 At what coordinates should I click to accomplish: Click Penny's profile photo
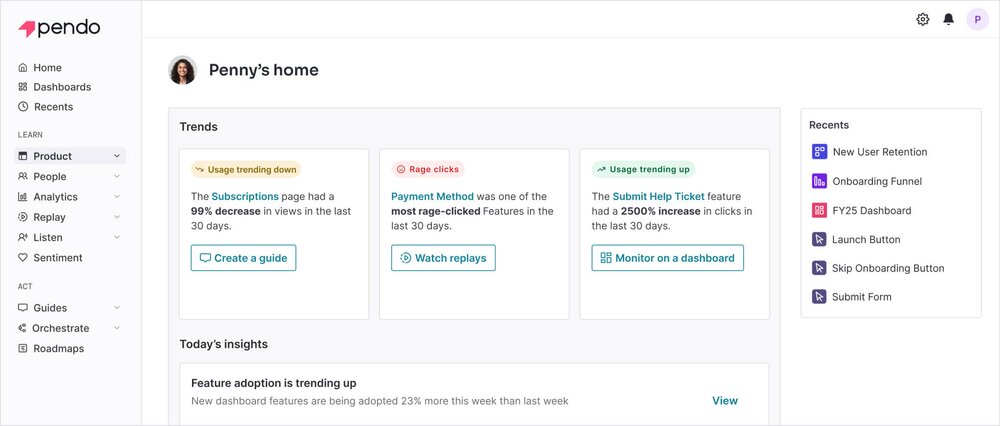(182, 70)
